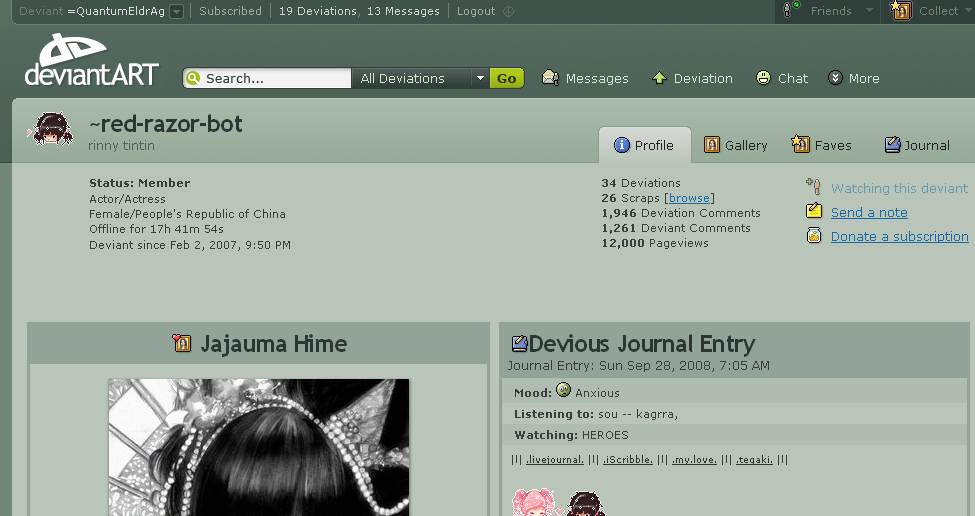Click the Chat smiley icon

pyautogui.click(x=763, y=78)
